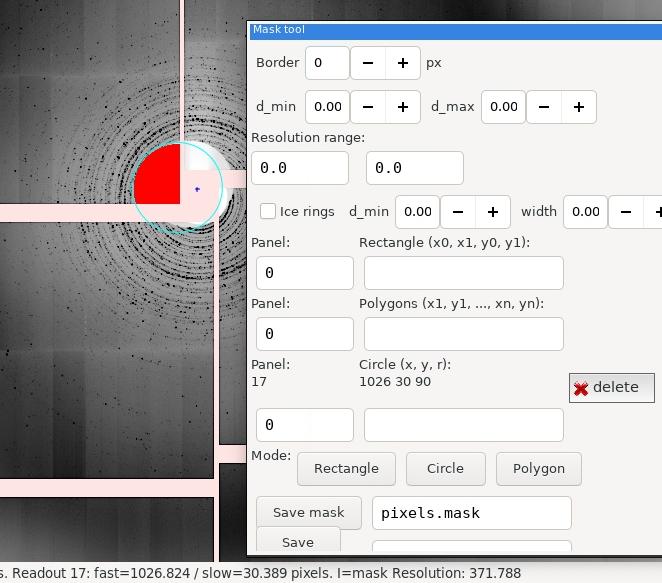Focus the Rectangle coordinates input field
The image size is (662, 583).
tap(464, 273)
